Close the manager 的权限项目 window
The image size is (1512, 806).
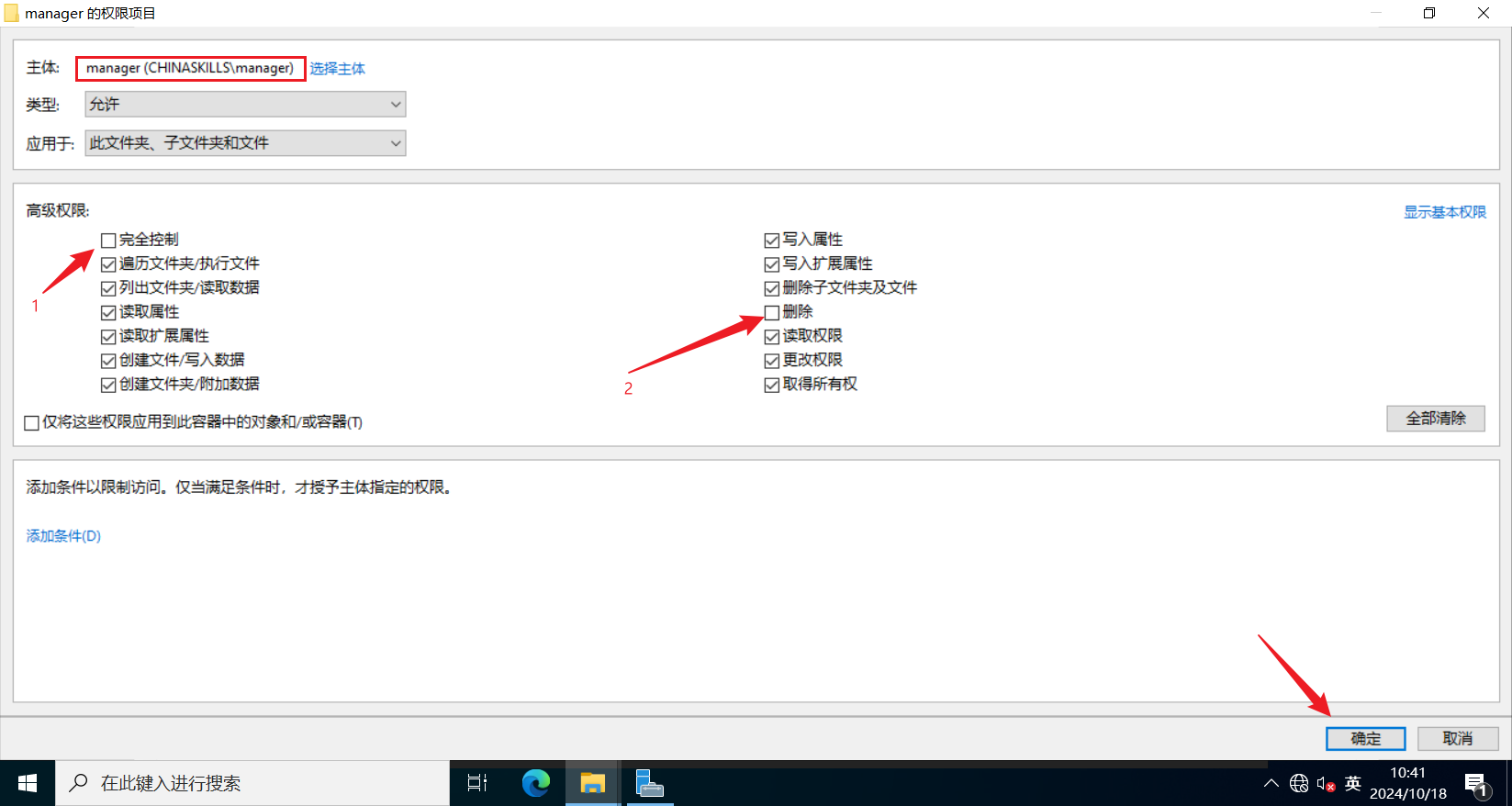1484,13
